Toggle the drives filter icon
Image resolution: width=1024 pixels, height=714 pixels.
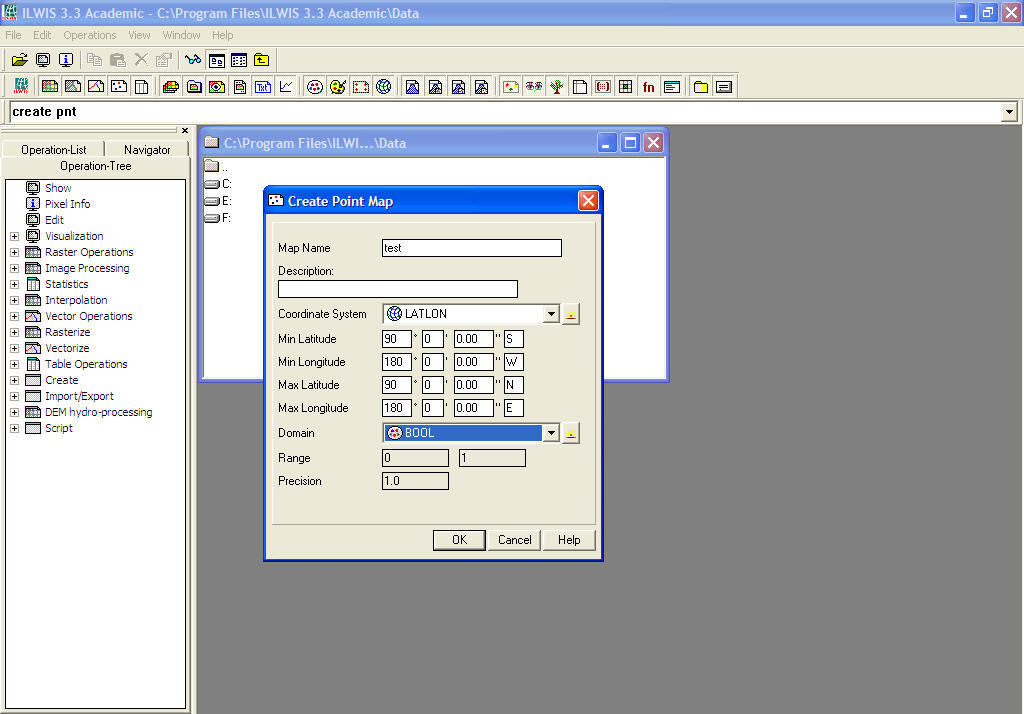click(x=724, y=86)
